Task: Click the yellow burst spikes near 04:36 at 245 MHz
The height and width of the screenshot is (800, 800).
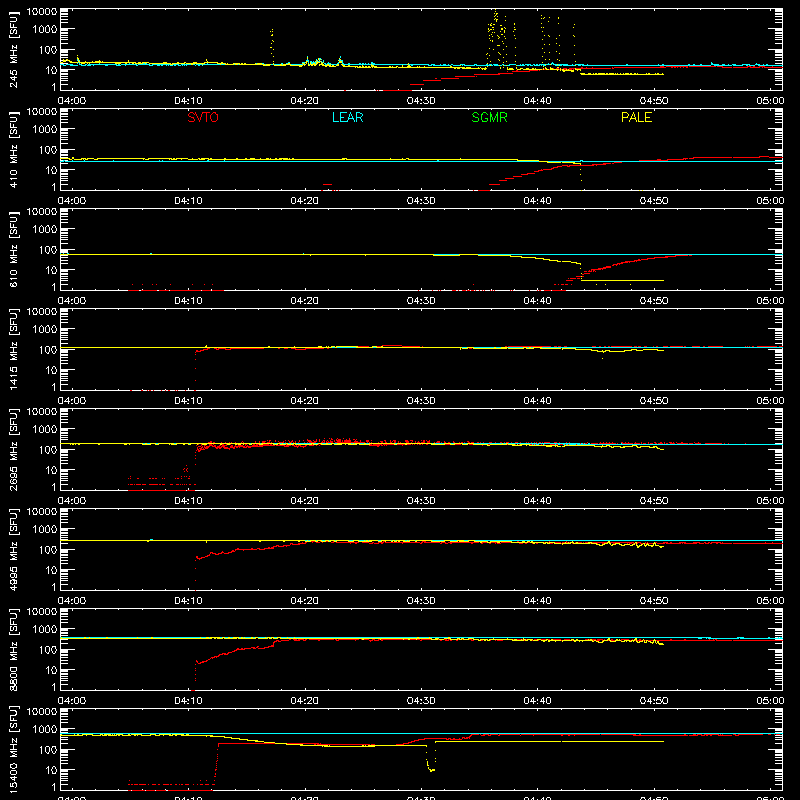Action: (x=497, y=38)
